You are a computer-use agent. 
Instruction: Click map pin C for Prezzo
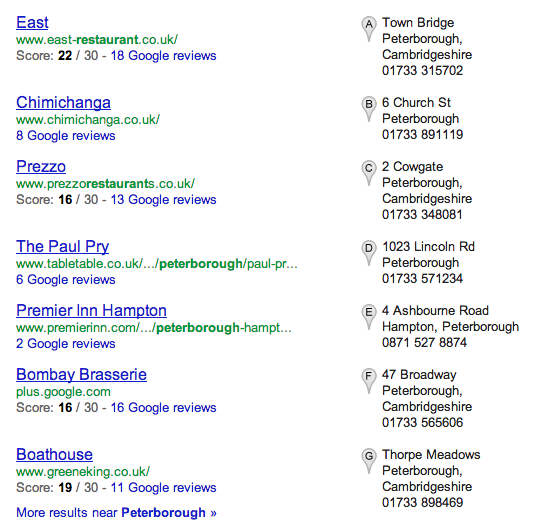click(x=368, y=173)
